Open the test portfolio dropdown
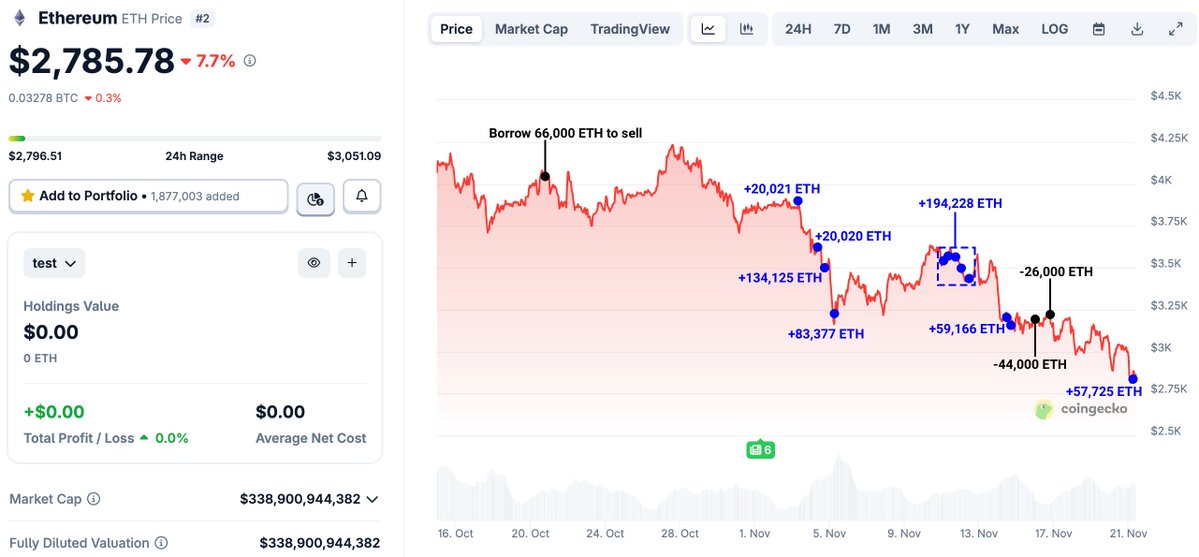The height and width of the screenshot is (557, 1199). click(54, 263)
